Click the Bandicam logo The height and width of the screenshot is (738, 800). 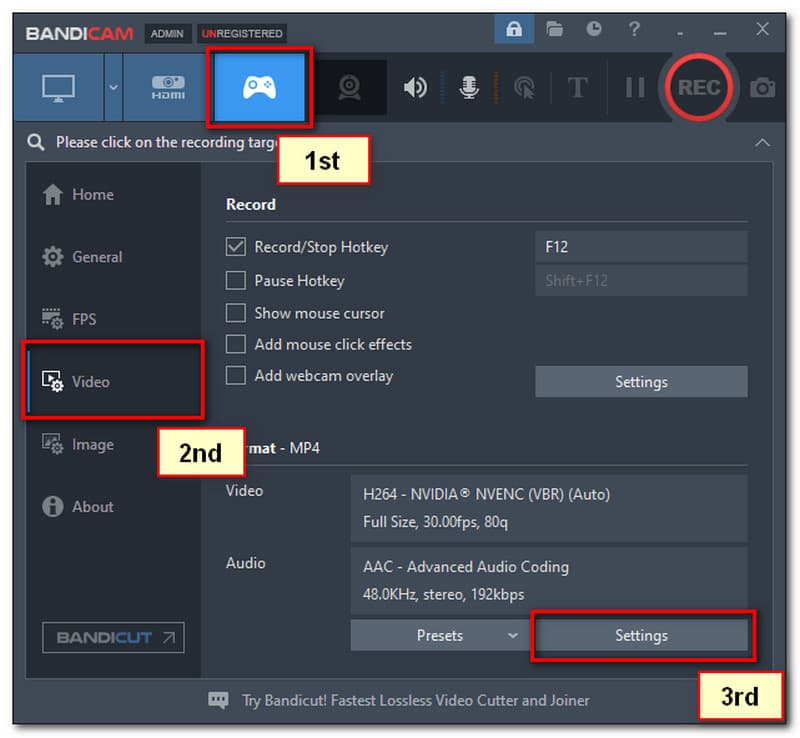point(79,34)
